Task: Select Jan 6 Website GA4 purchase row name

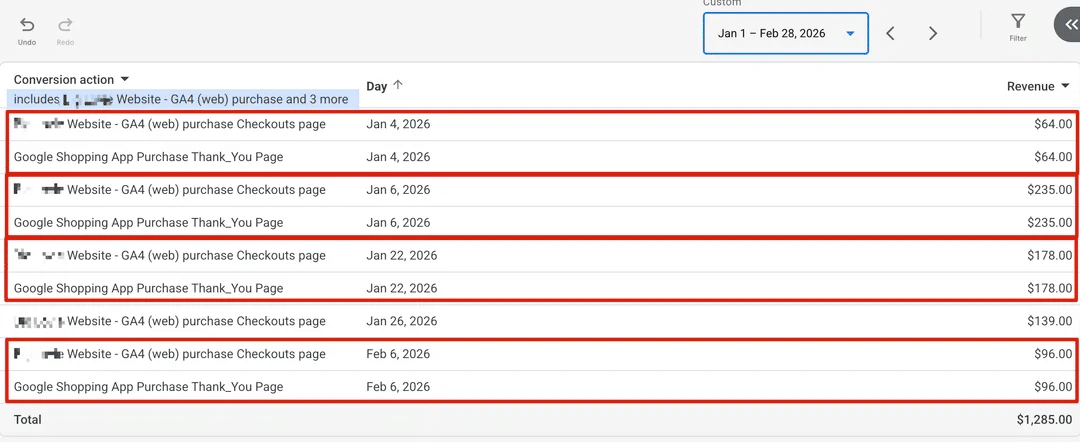Action: (169, 189)
